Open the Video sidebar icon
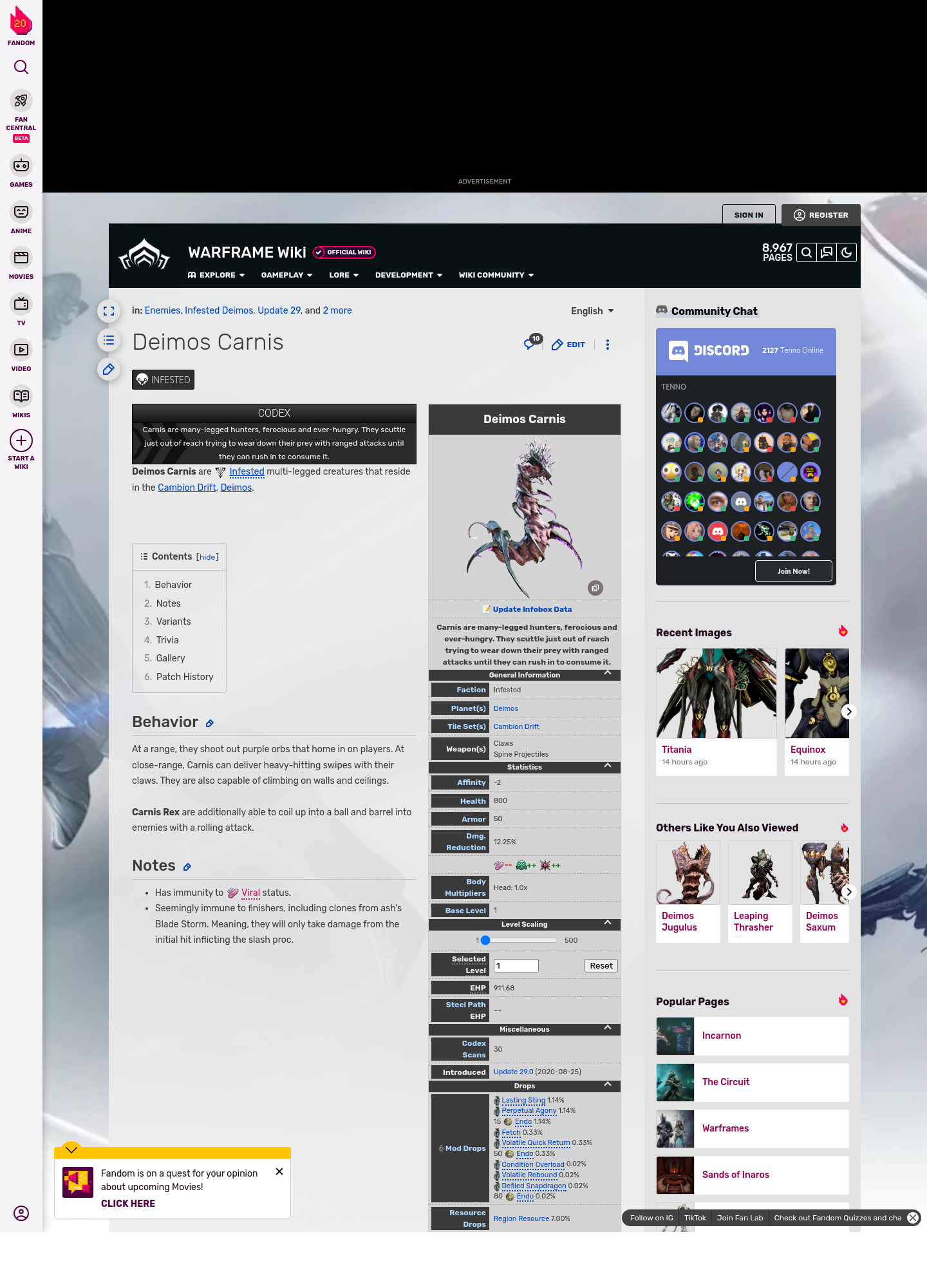Screen dimensions: 927x1288 tap(21, 350)
